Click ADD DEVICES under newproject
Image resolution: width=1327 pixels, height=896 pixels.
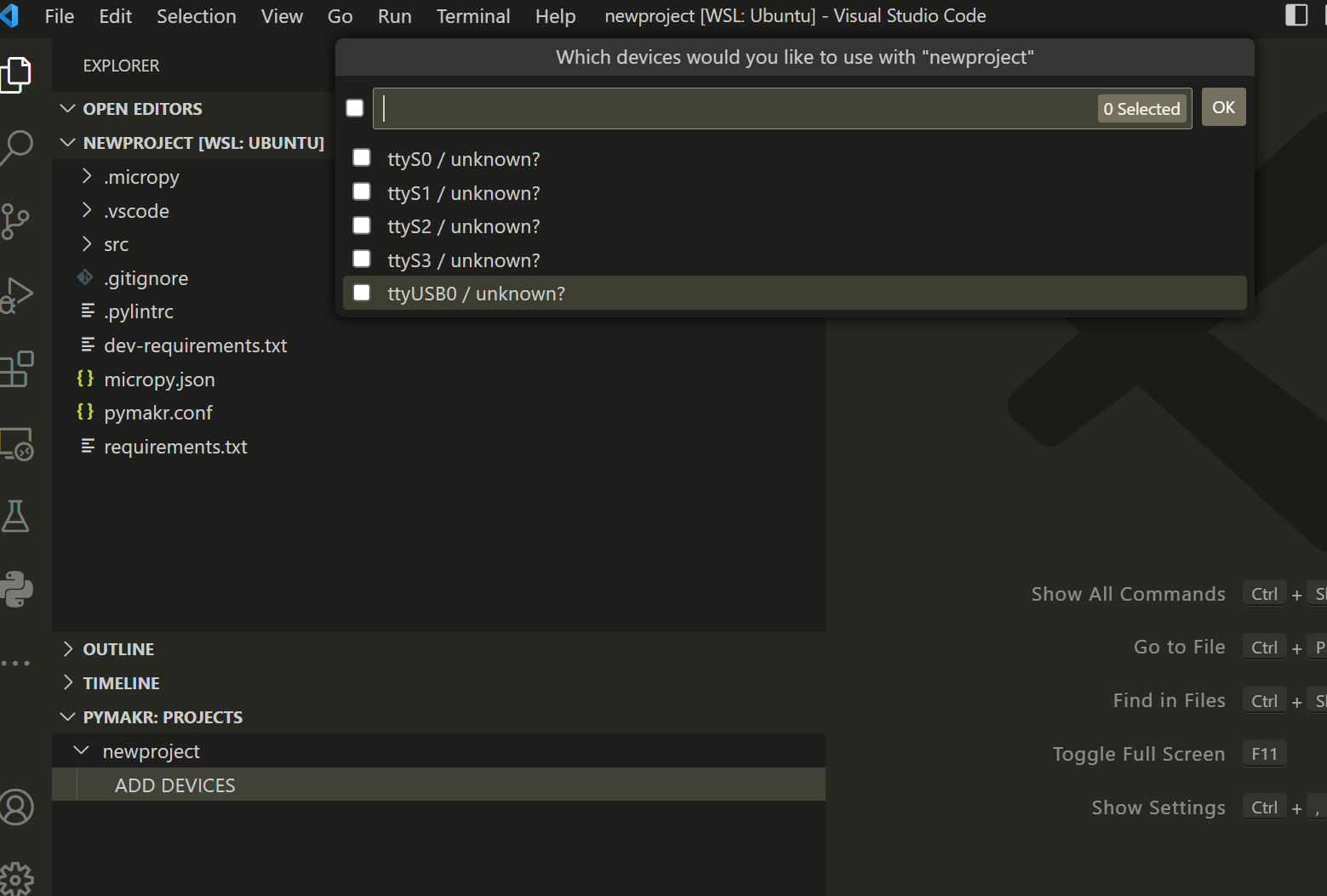[x=175, y=785]
